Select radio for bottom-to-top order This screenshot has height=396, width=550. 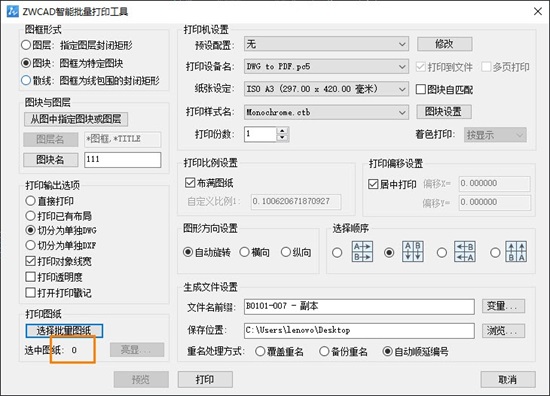pyautogui.click(x=495, y=253)
